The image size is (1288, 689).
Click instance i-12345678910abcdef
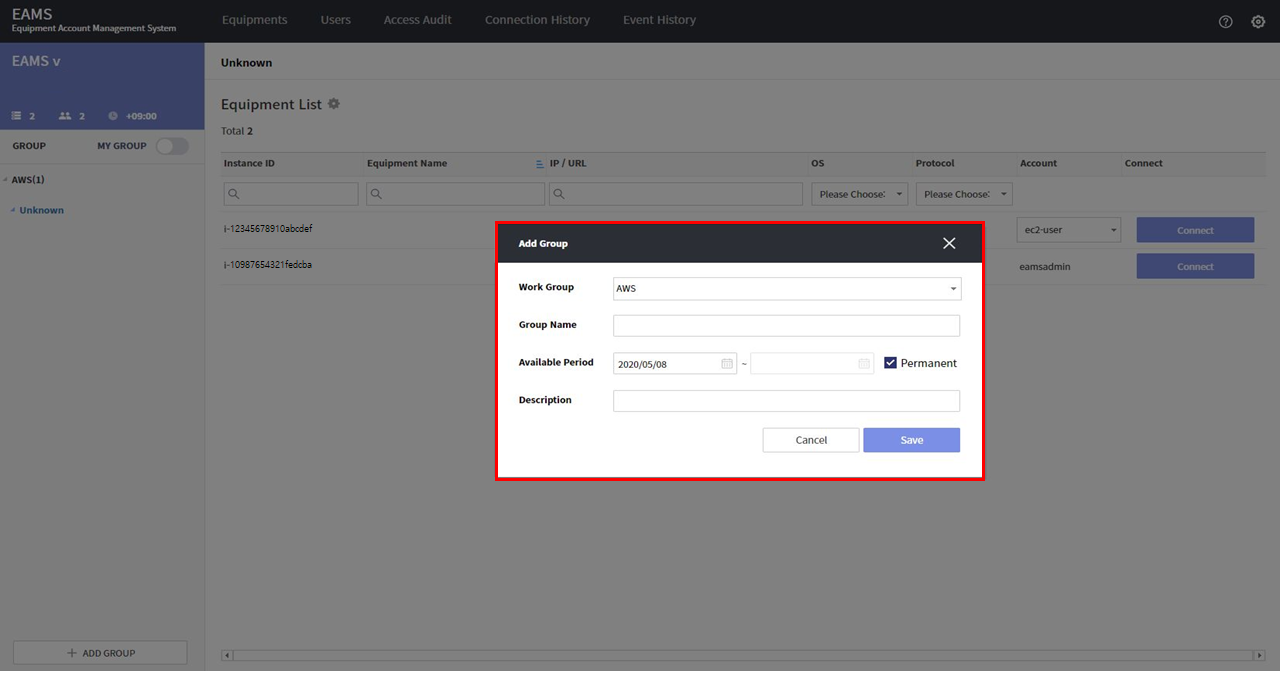coord(268,229)
